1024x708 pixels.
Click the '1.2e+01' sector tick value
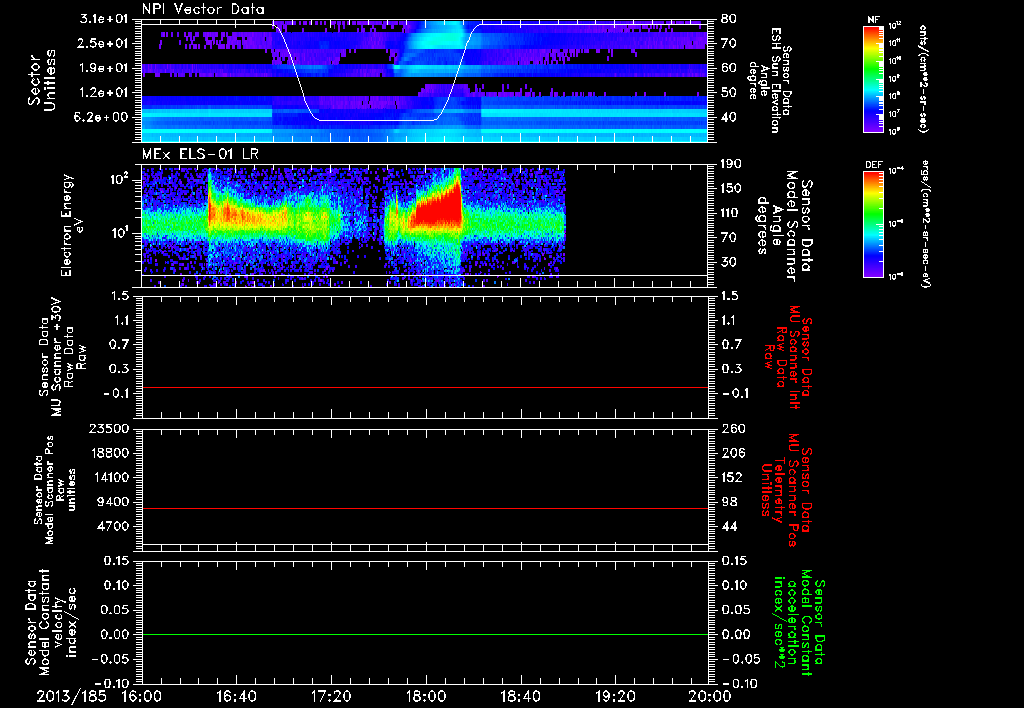coord(105,93)
